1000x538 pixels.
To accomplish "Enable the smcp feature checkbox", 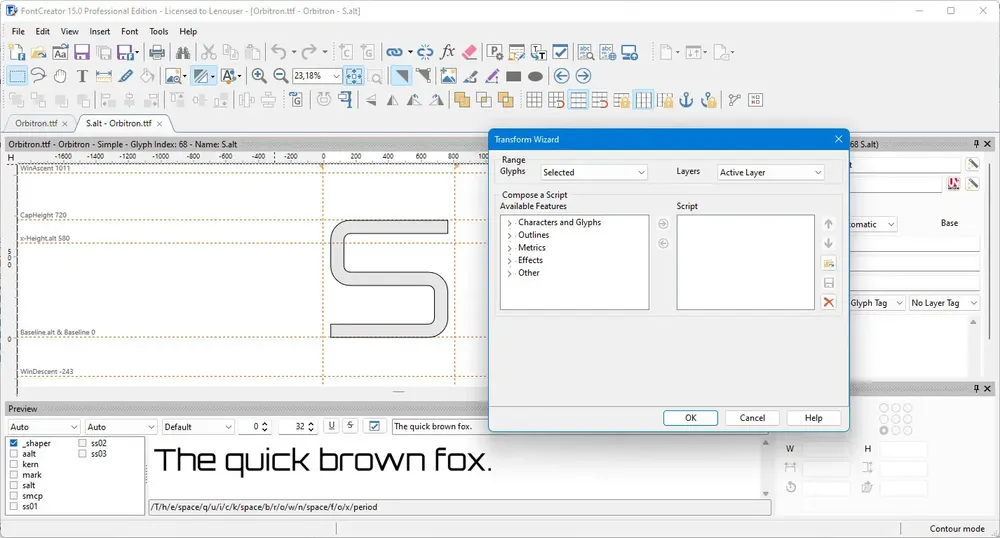I will pos(13,496).
